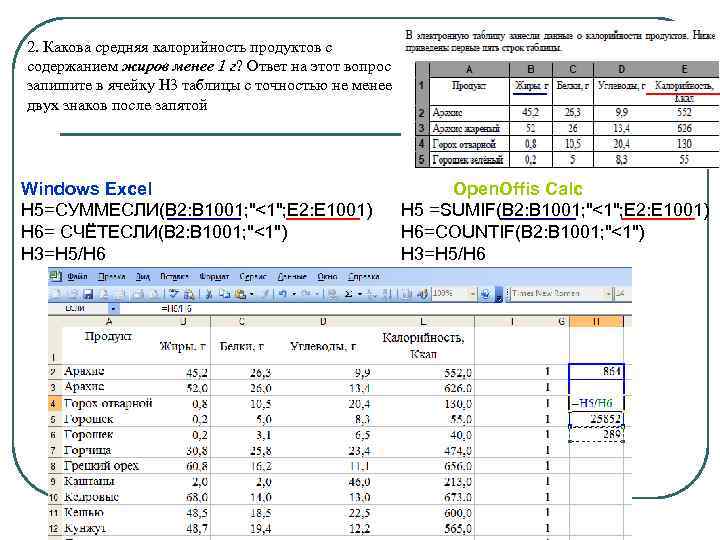The height and width of the screenshot is (540, 720).
Task: Click the Insert Hyperlink toolbar icon
Action: click(332, 294)
